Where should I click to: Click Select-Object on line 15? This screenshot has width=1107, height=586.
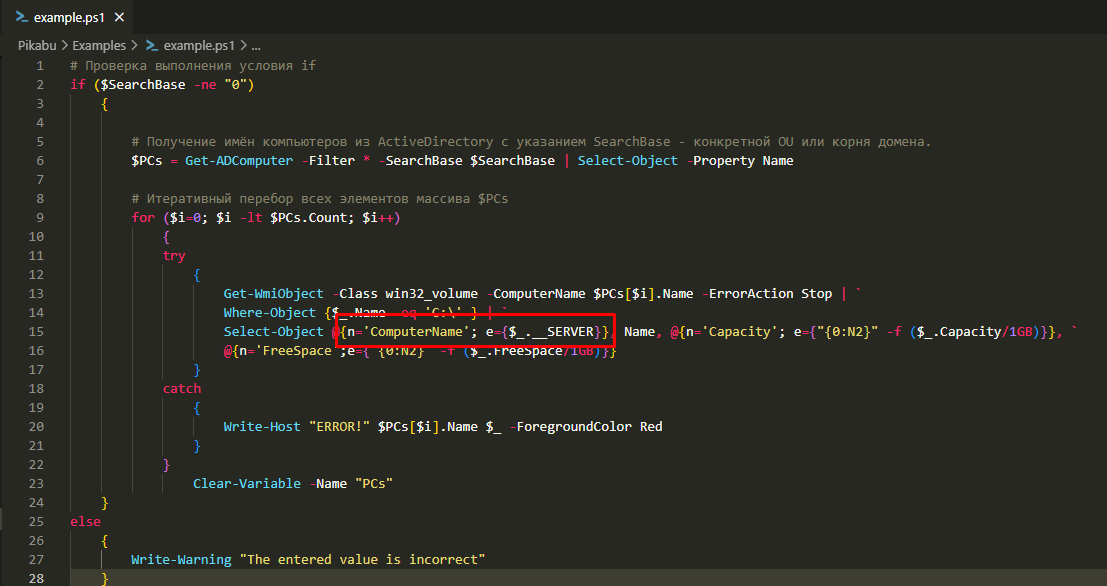coord(274,332)
